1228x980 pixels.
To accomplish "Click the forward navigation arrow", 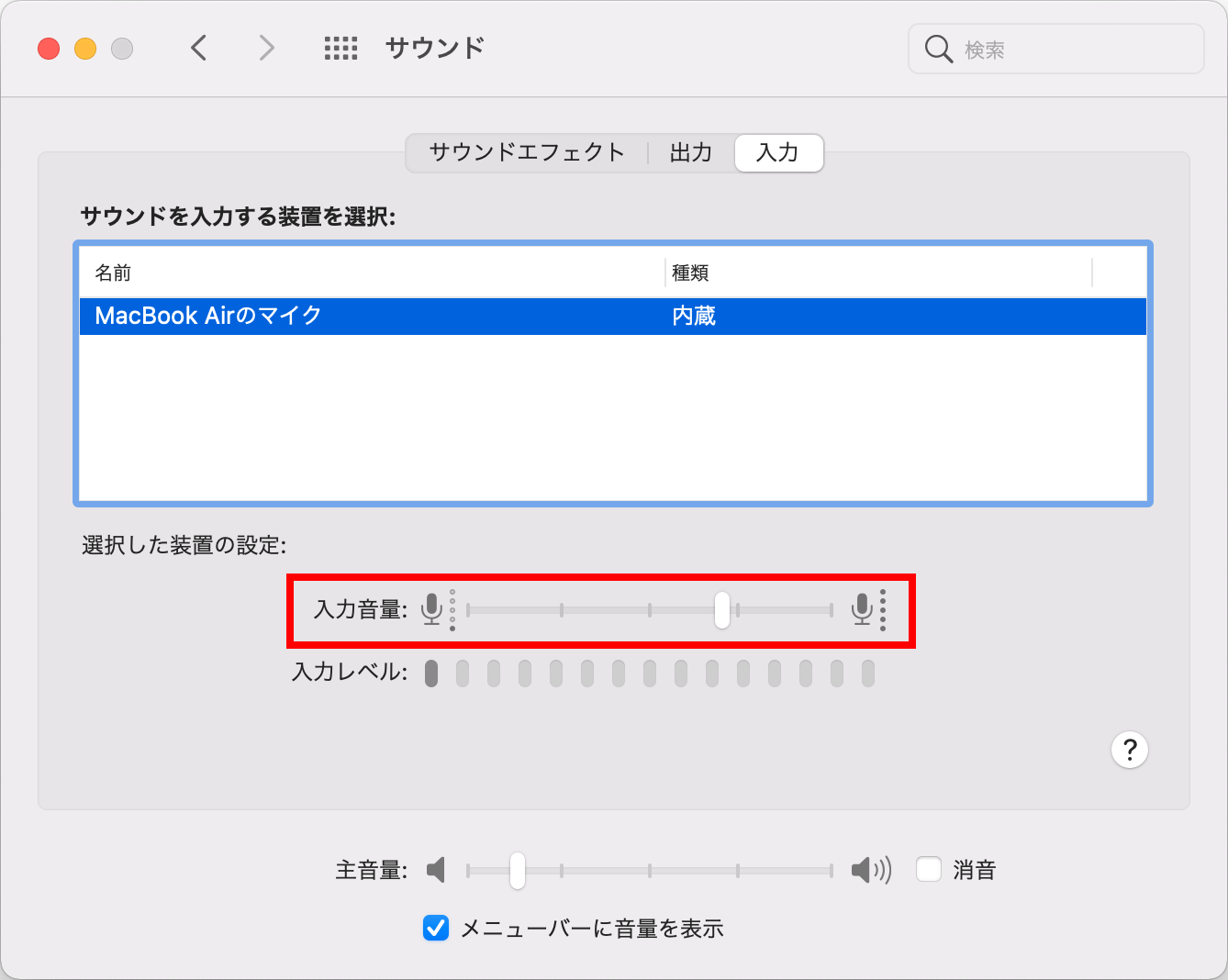I will 265,48.
